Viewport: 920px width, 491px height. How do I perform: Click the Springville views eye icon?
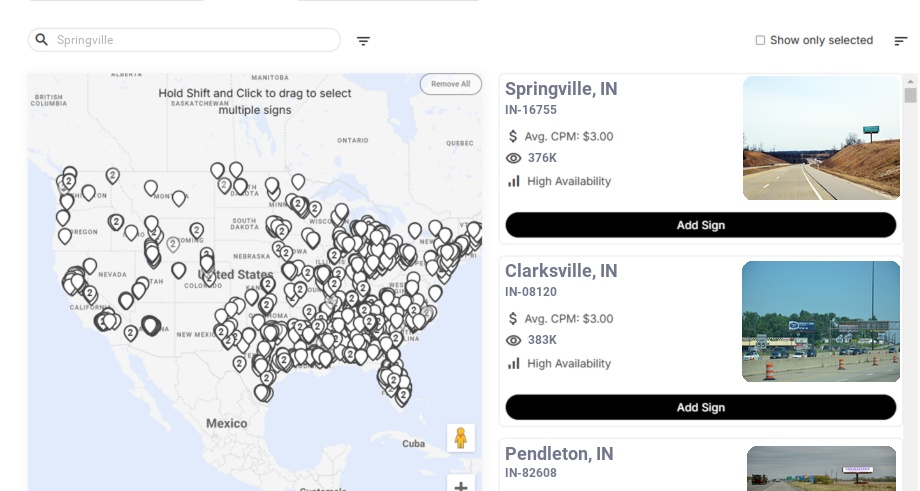pos(514,158)
